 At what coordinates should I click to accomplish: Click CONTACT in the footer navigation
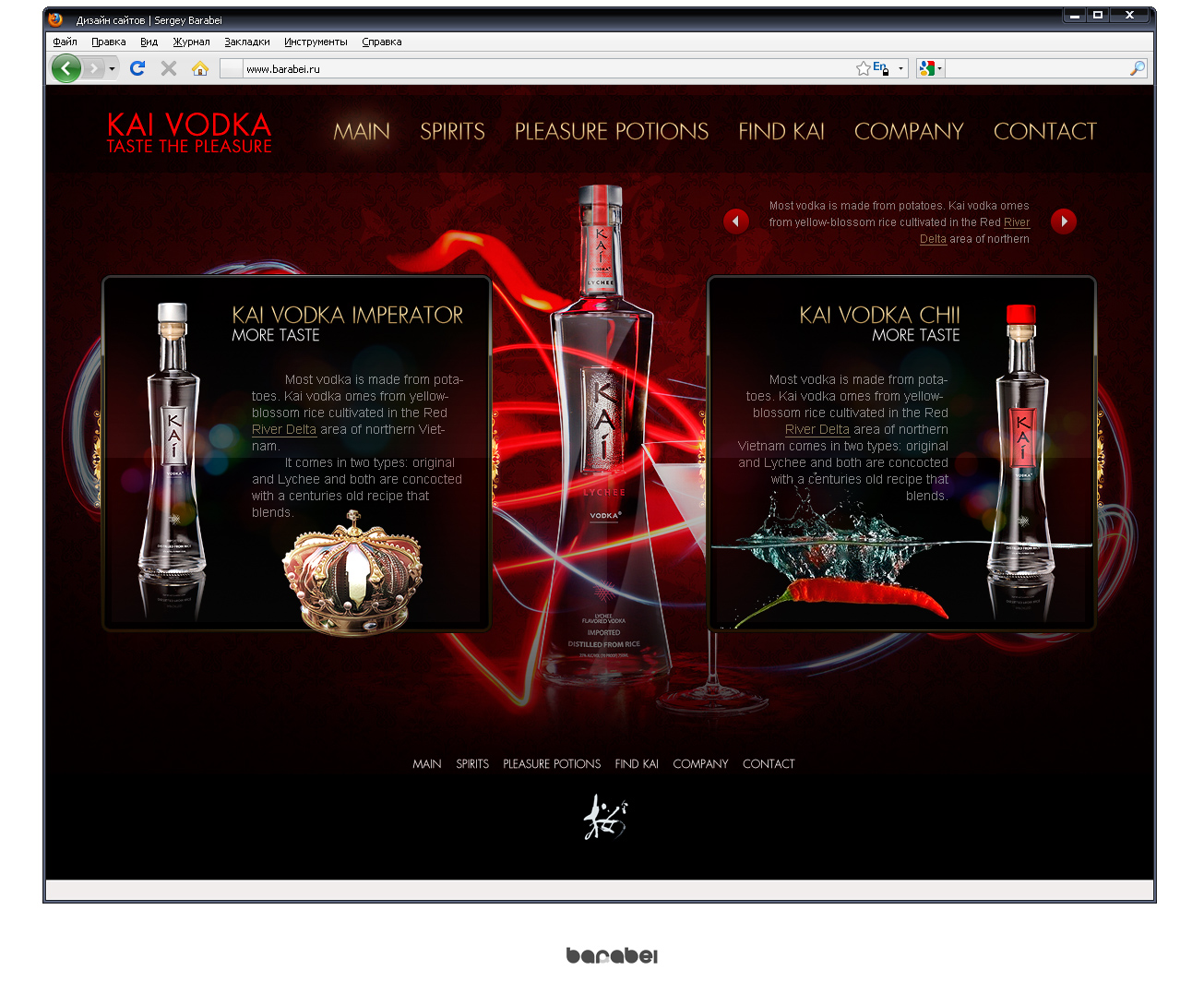(x=769, y=764)
